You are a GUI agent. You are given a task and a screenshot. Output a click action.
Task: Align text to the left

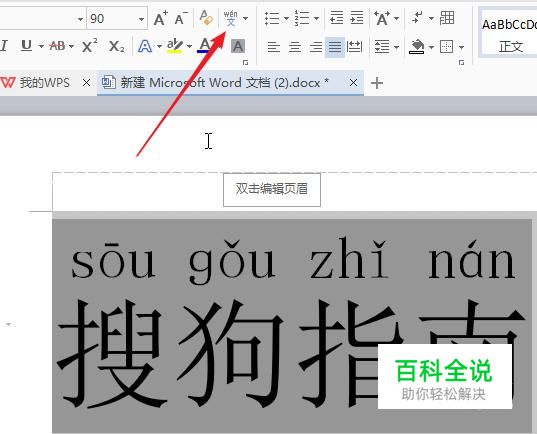(x=274, y=47)
